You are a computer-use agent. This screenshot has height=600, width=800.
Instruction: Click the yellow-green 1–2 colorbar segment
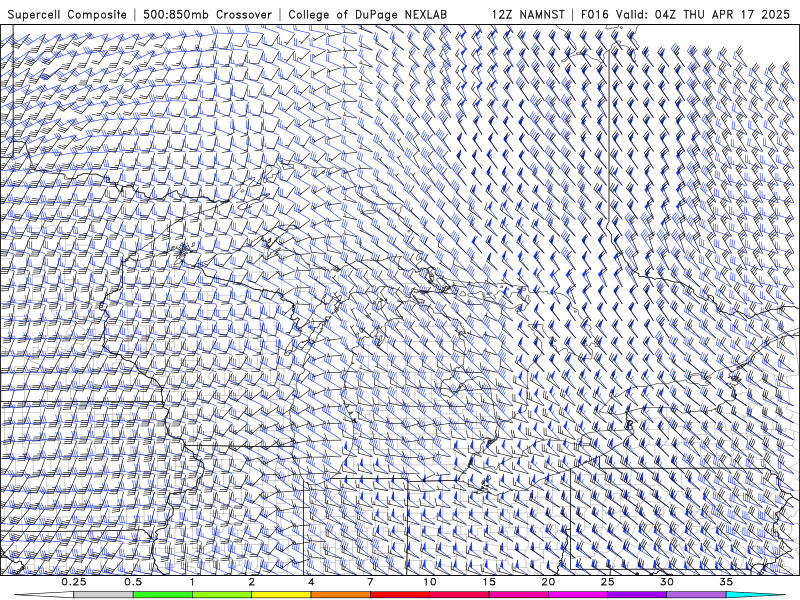pyautogui.click(x=222, y=595)
